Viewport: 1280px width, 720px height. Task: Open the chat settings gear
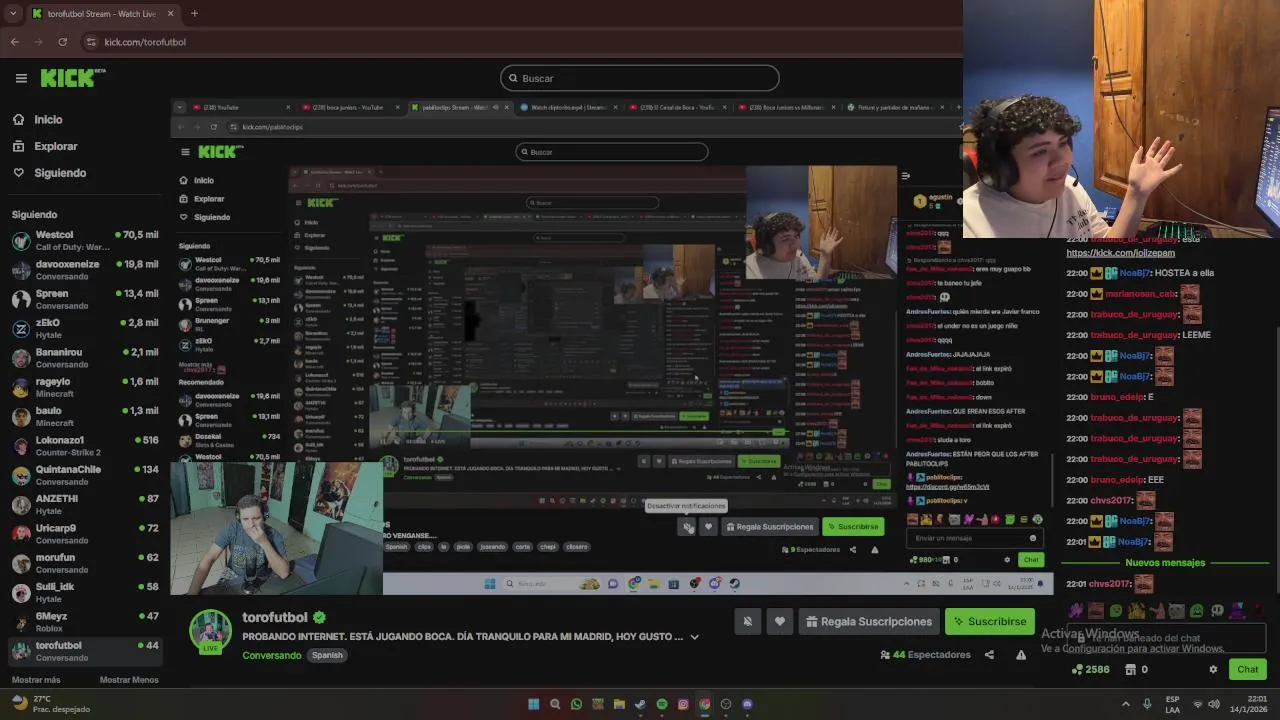tap(1213, 670)
